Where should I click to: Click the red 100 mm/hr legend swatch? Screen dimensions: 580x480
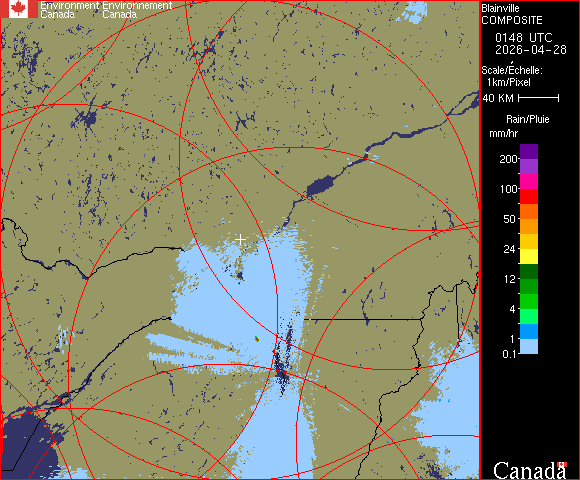[529, 196]
